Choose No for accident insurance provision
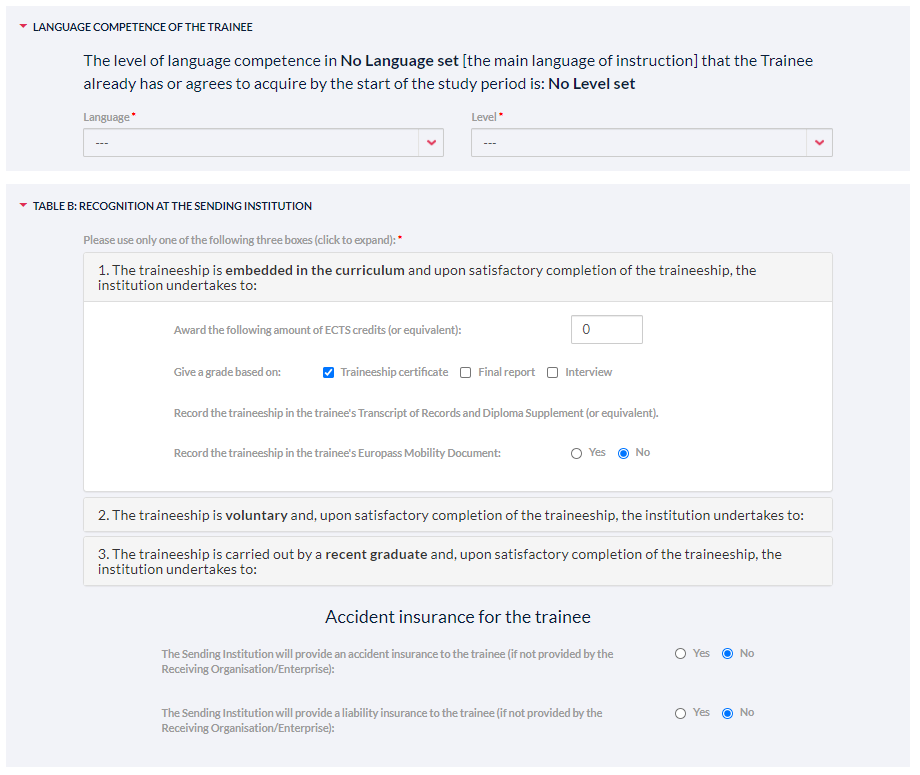This screenshot has width=920, height=775. pyautogui.click(x=728, y=654)
